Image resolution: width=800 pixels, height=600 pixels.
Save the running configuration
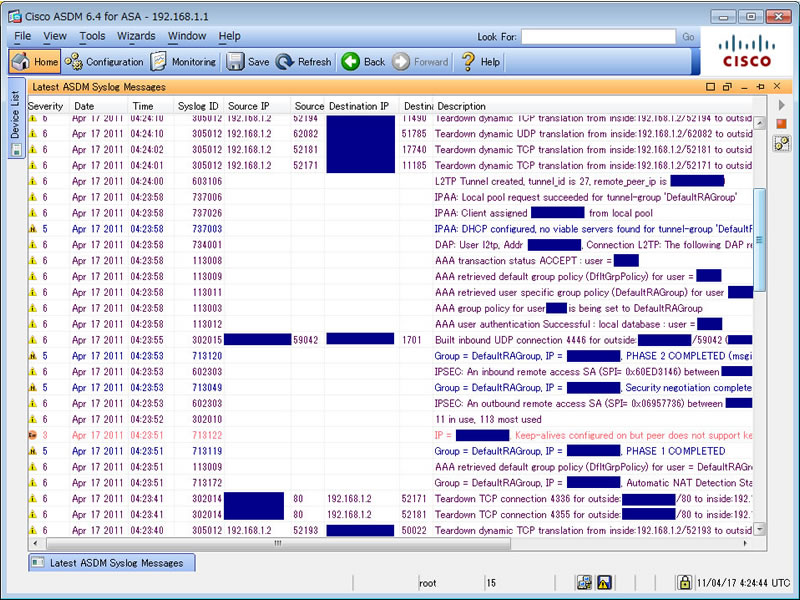tap(248, 62)
